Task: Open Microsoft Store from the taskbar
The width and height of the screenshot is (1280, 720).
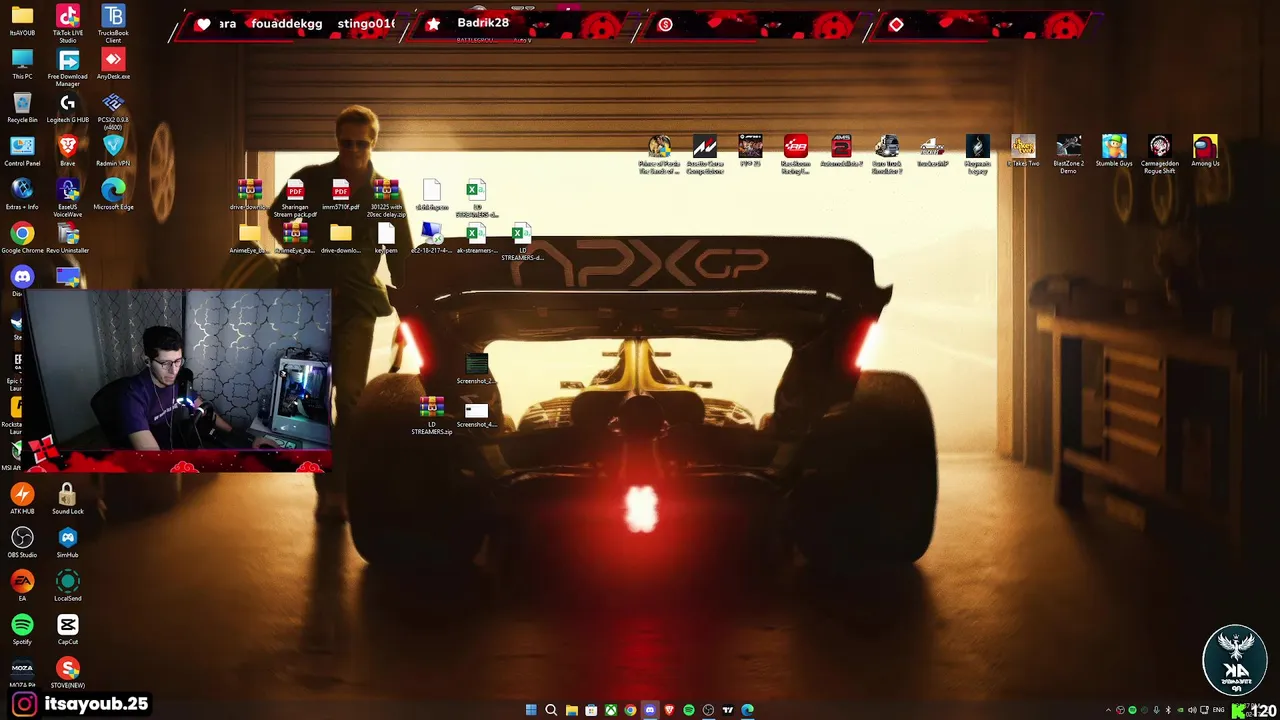Action: pos(591,710)
